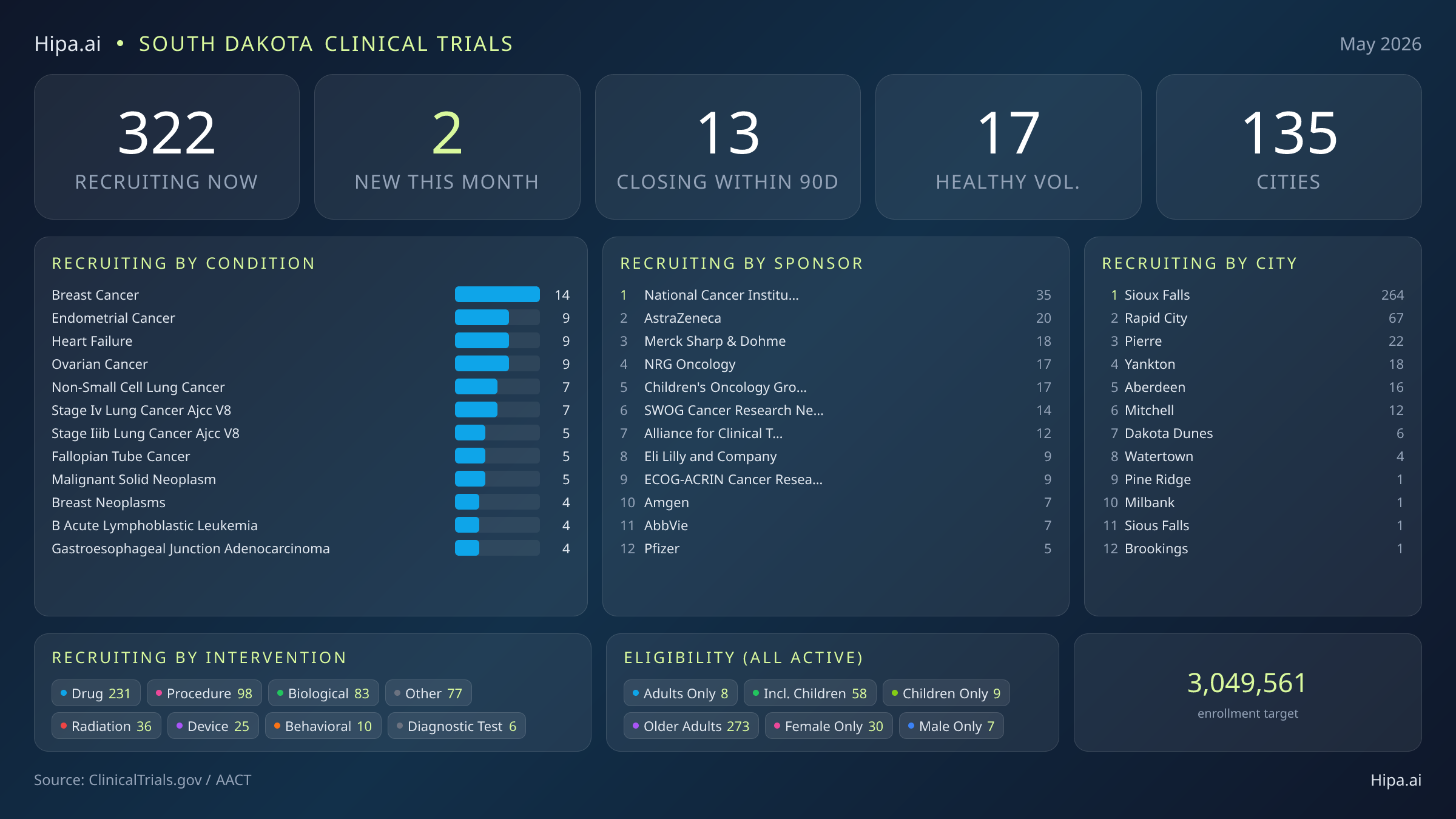Image resolution: width=1456 pixels, height=819 pixels.
Task: Select the Watertown city row
Action: [x=1253, y=456]
